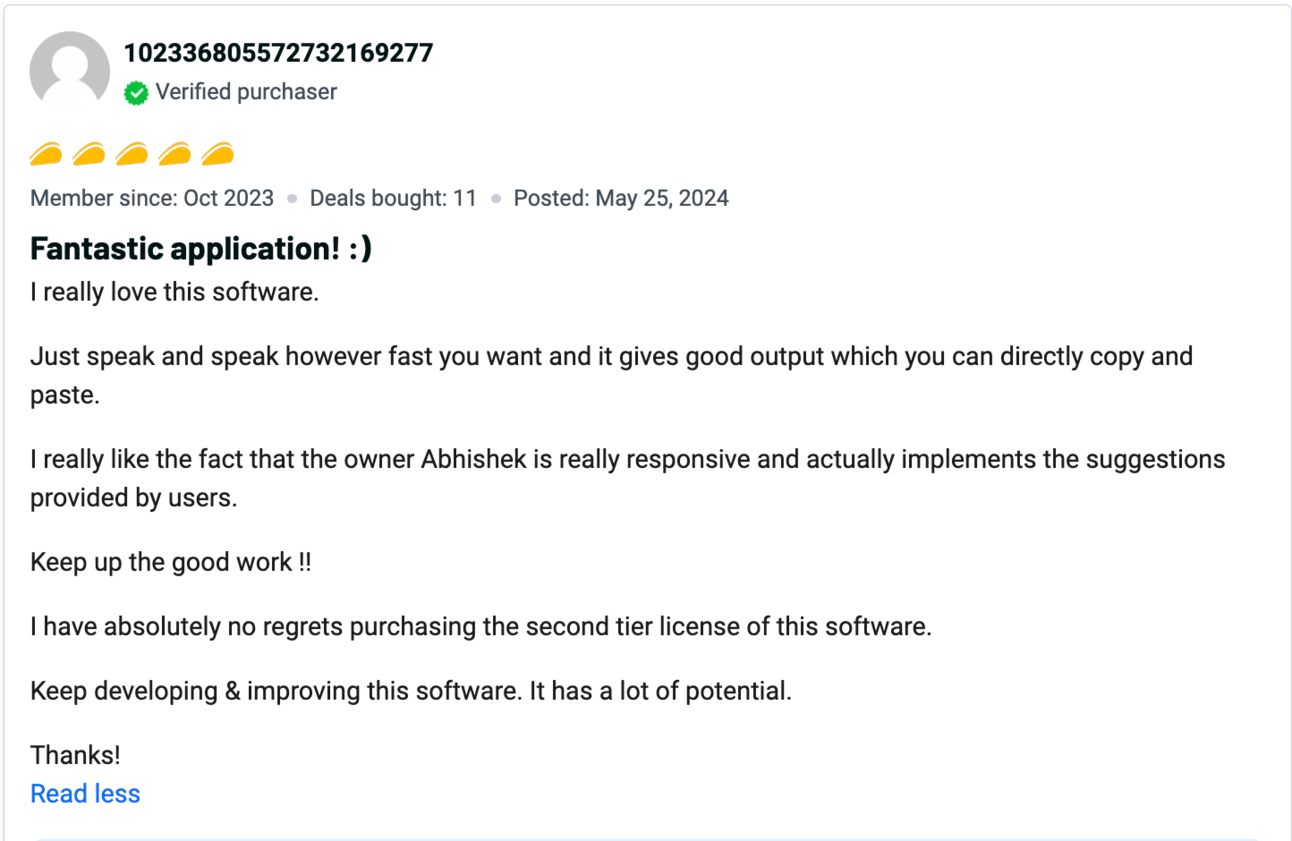Click the Posted May 25, 2024 date
Image resolution: width=1292 pixels, height=841 pixels.
coord(621,198)
